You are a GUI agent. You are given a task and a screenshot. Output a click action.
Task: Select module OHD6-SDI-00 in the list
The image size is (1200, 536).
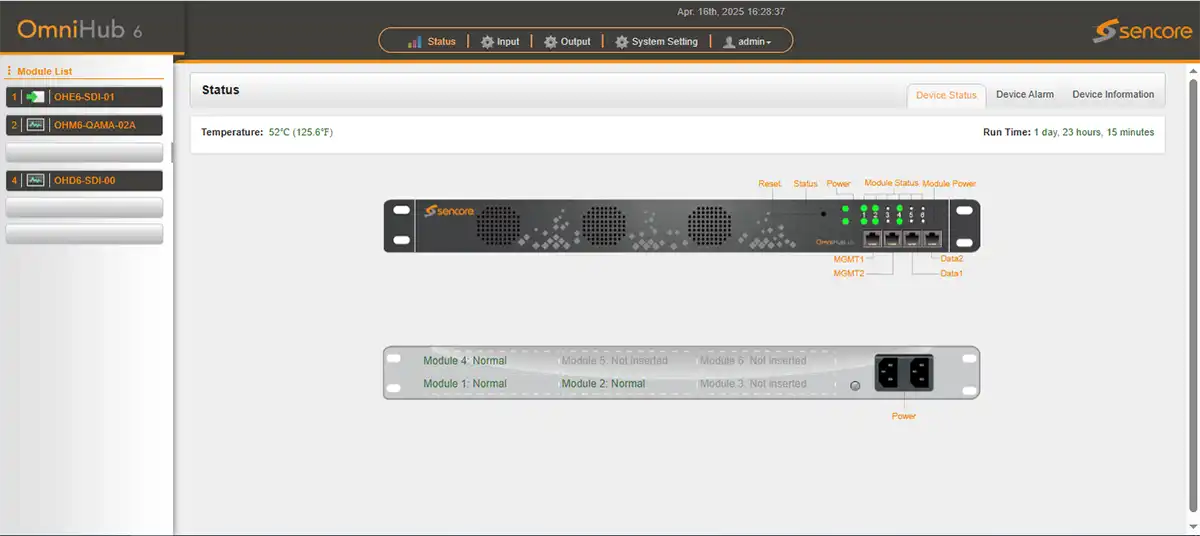pyautogui.click(x=84, y=181)
